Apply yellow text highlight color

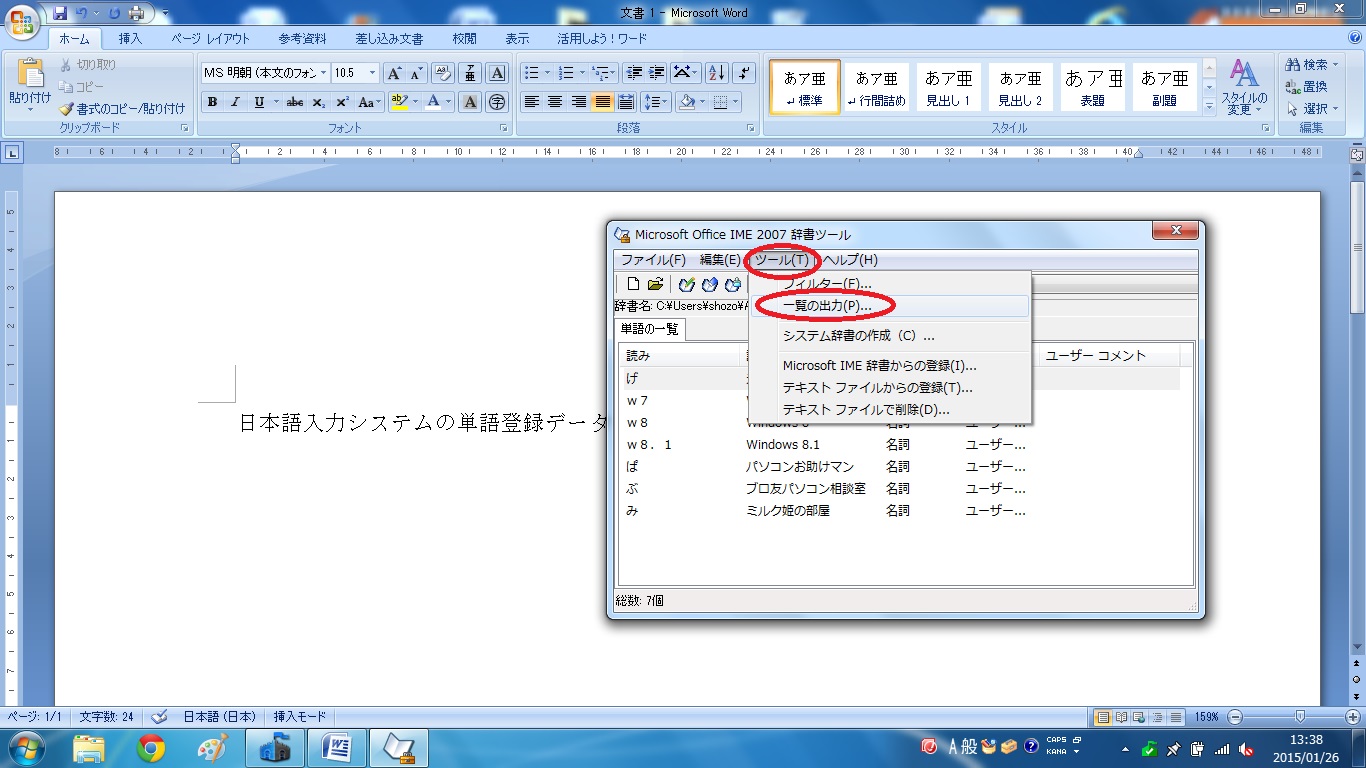coord(399,102)
